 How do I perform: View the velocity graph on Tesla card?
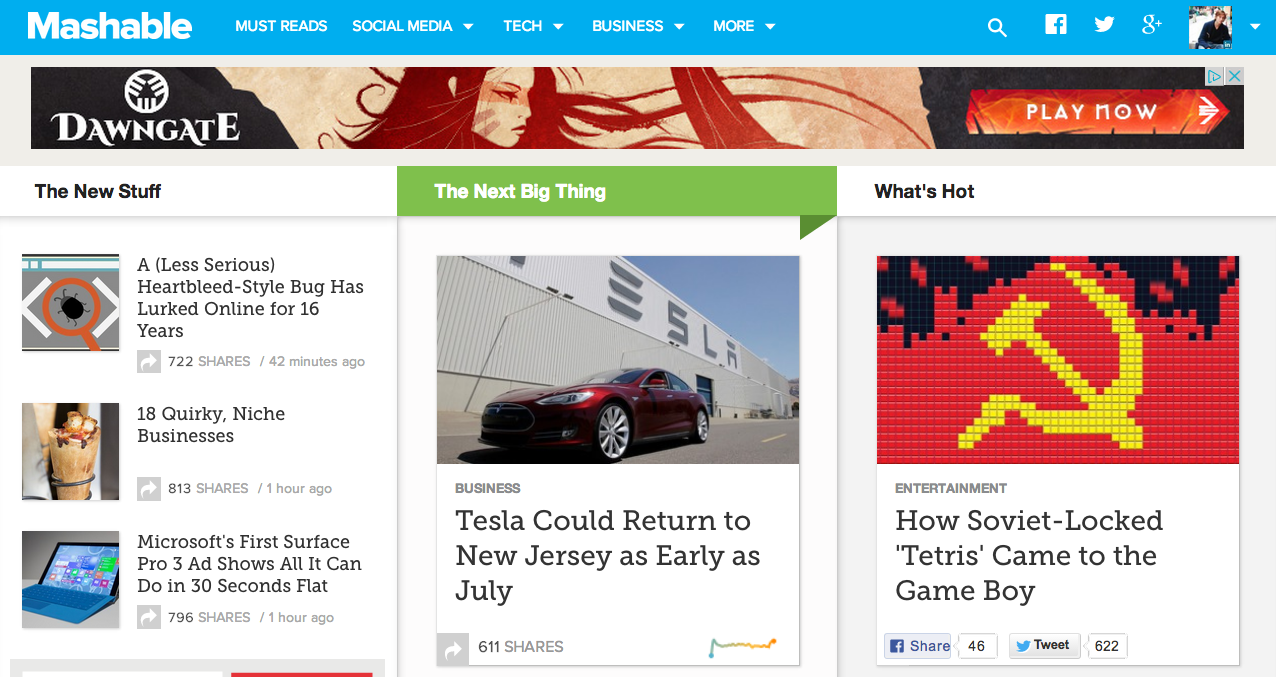click(742, 647)
